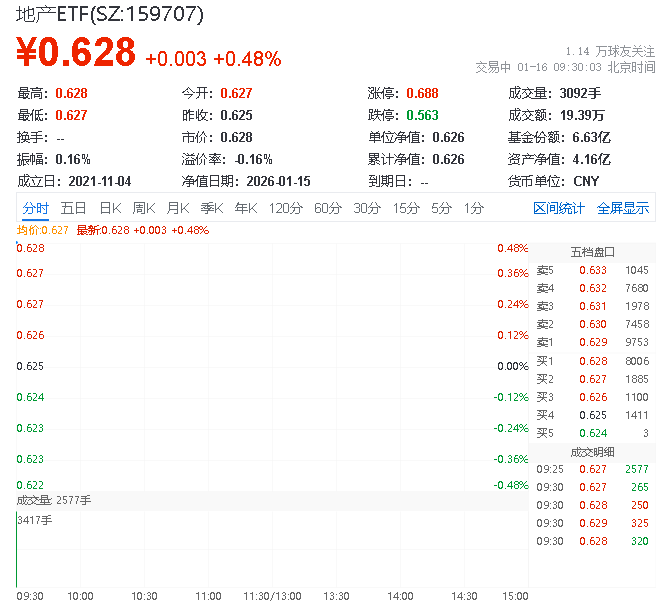Select the 五日 chart tab
Screen dimensions: 656x615
73,208
